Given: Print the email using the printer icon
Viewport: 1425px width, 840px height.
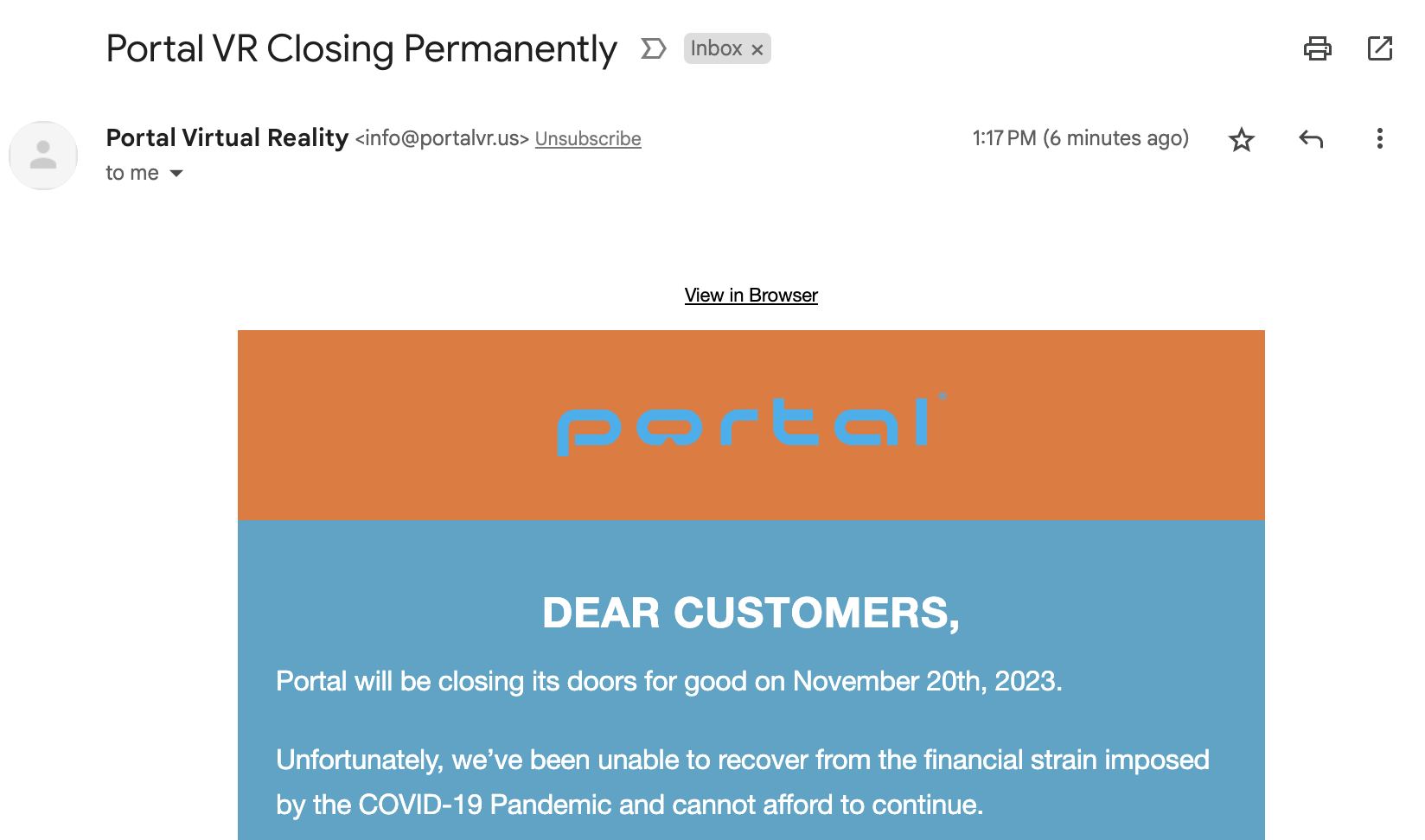Looking at the screenshot, I should click(x=1317, y=48).
